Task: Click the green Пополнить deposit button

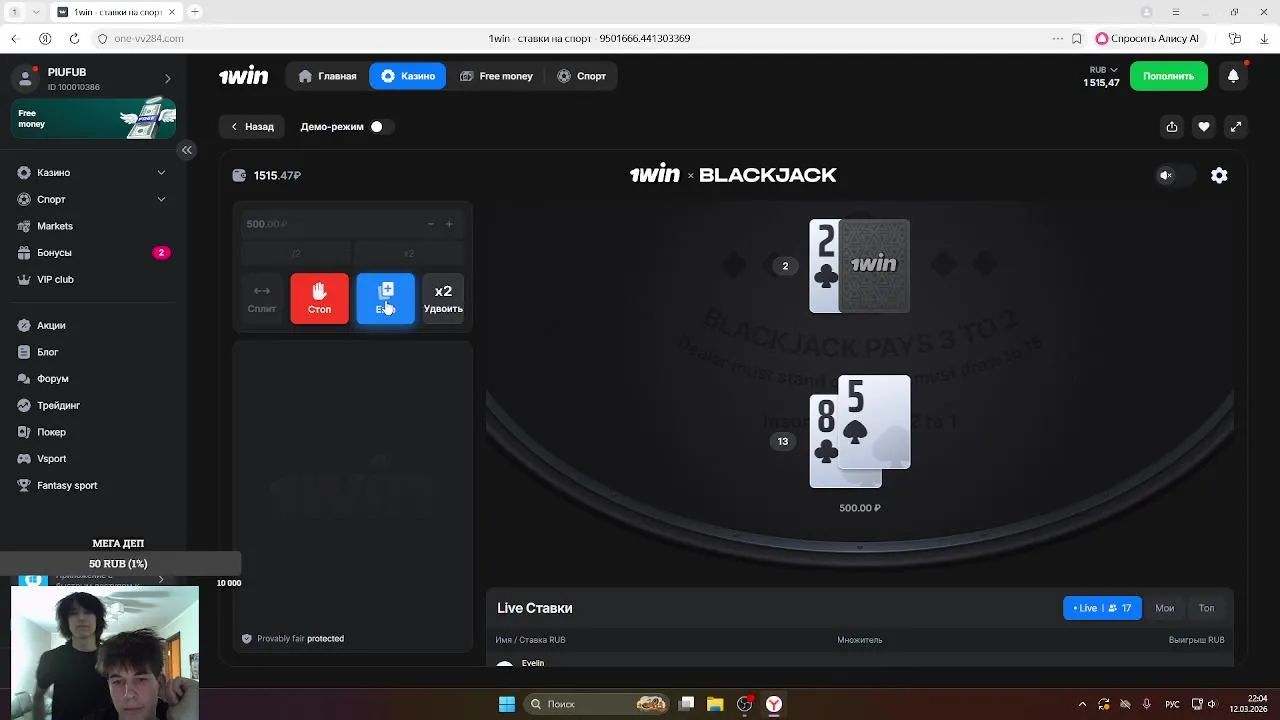Action: point(1168,76)
